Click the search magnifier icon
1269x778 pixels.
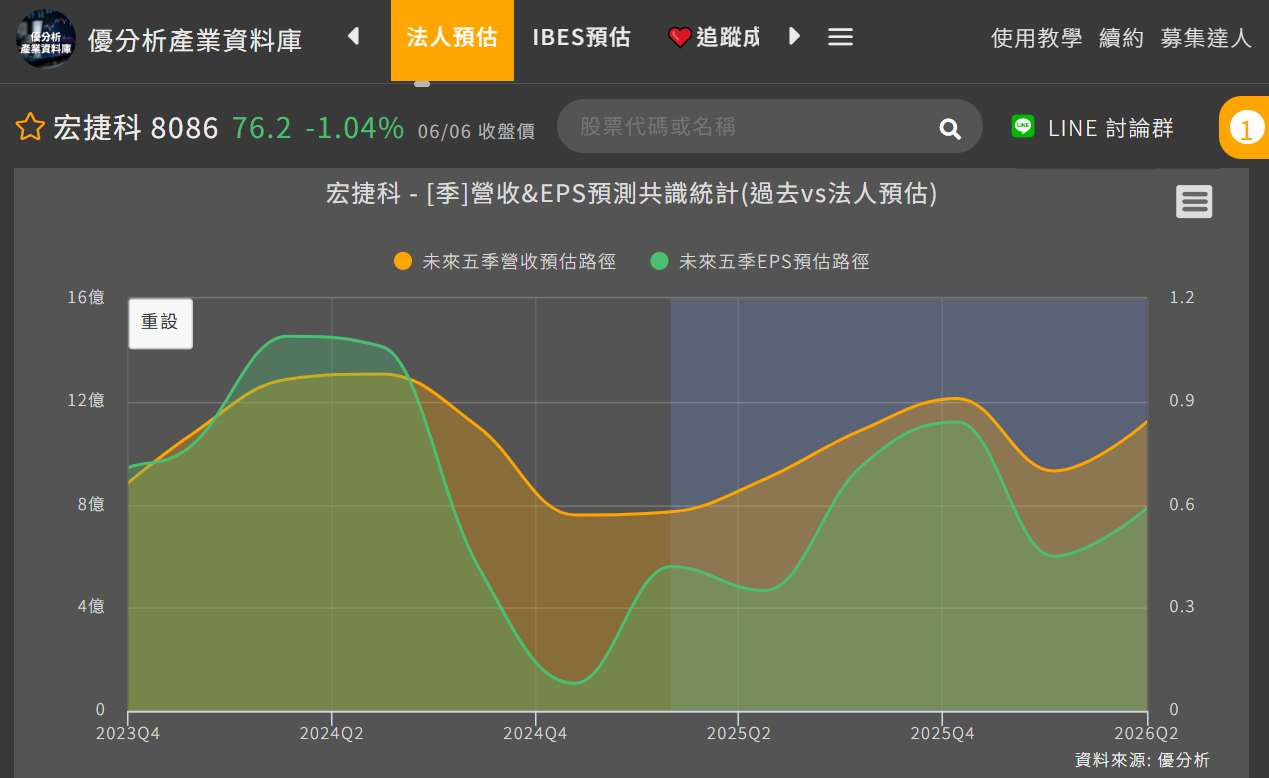(950, 128)
